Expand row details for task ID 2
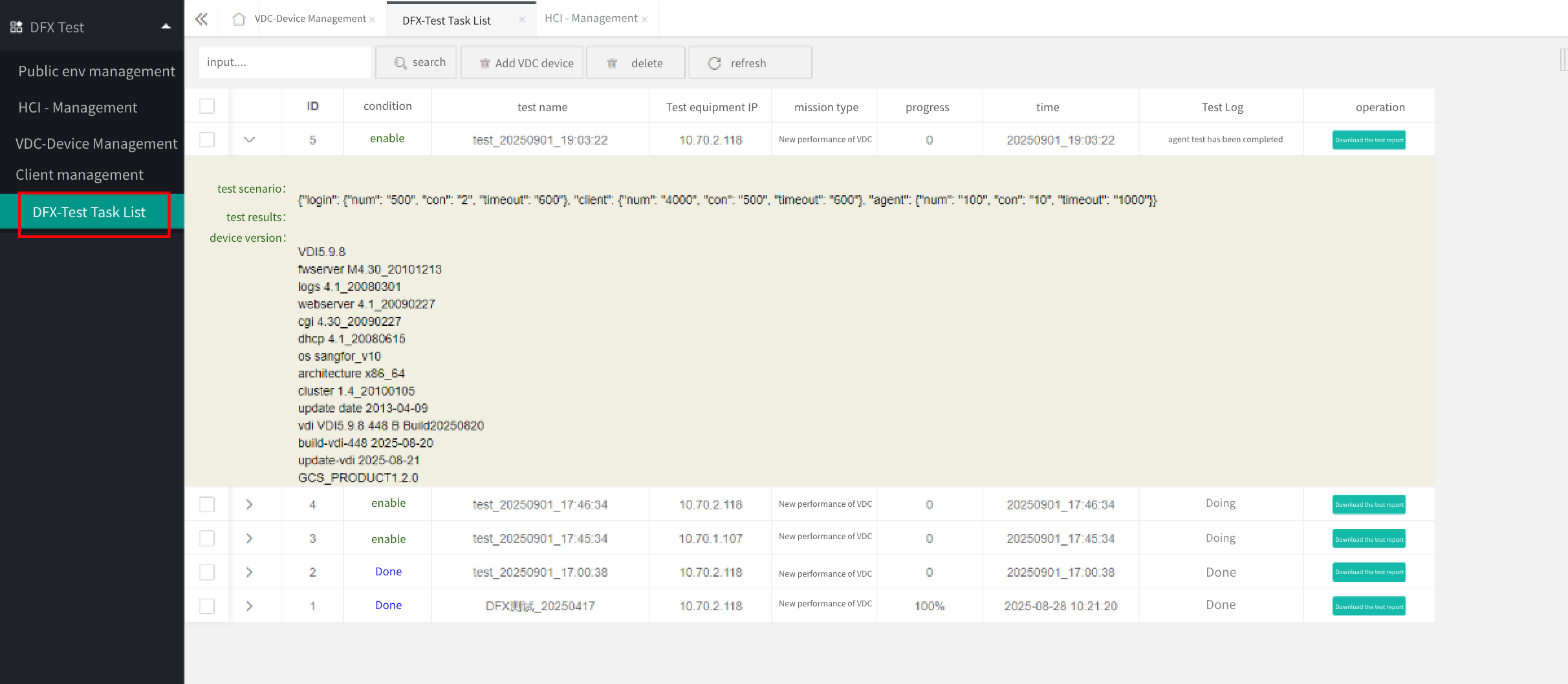Viewport: 1568px width, 684px height. [249, 572]
